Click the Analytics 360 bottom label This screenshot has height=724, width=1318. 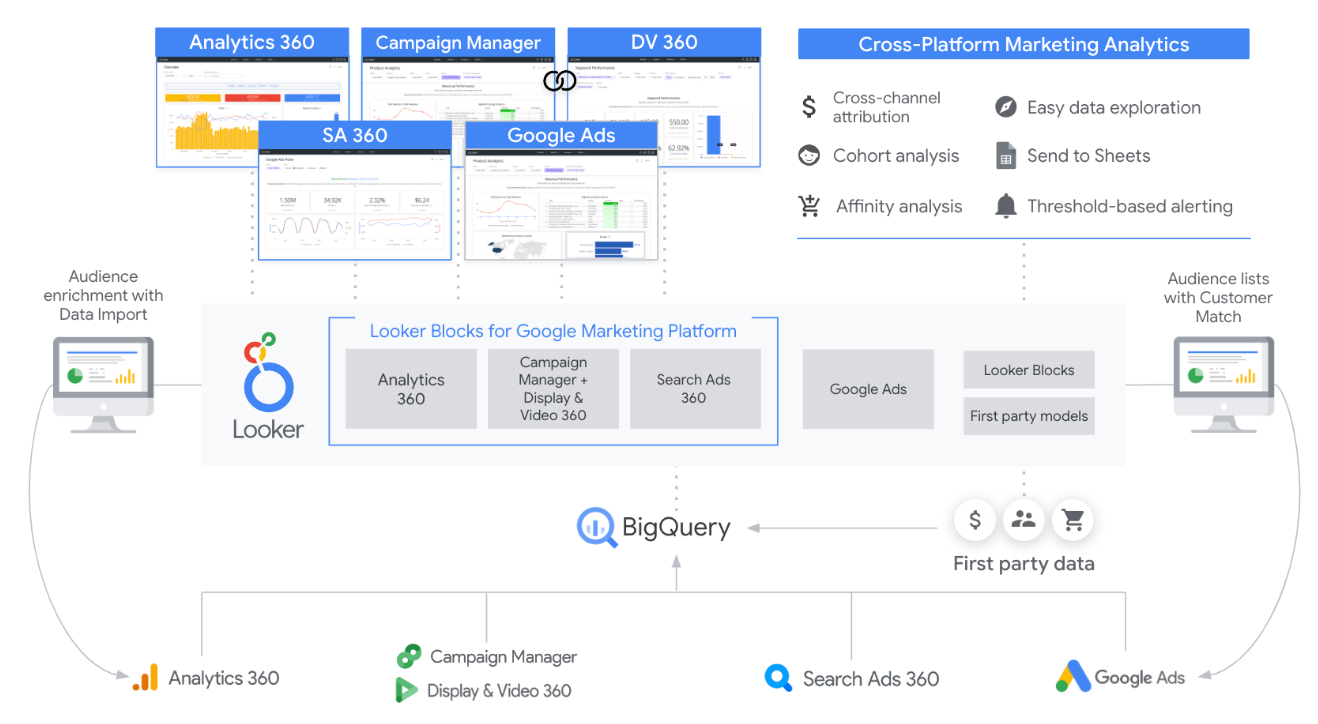[224, 678]
